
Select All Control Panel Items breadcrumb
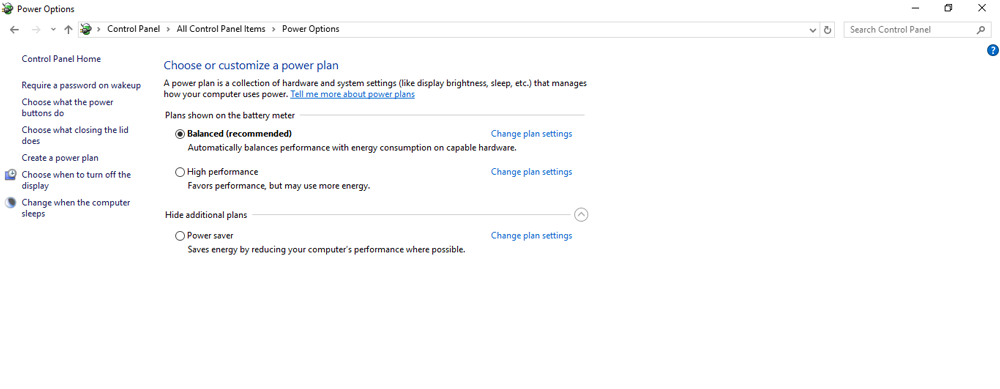pos(221,29)
